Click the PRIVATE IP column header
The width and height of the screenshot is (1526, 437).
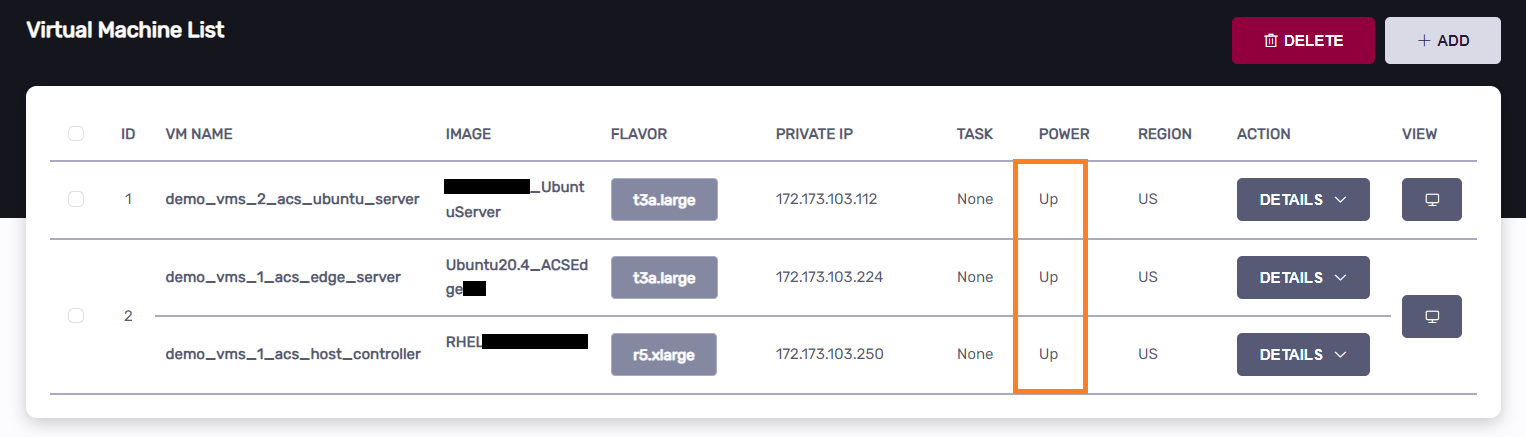point(814,134)
